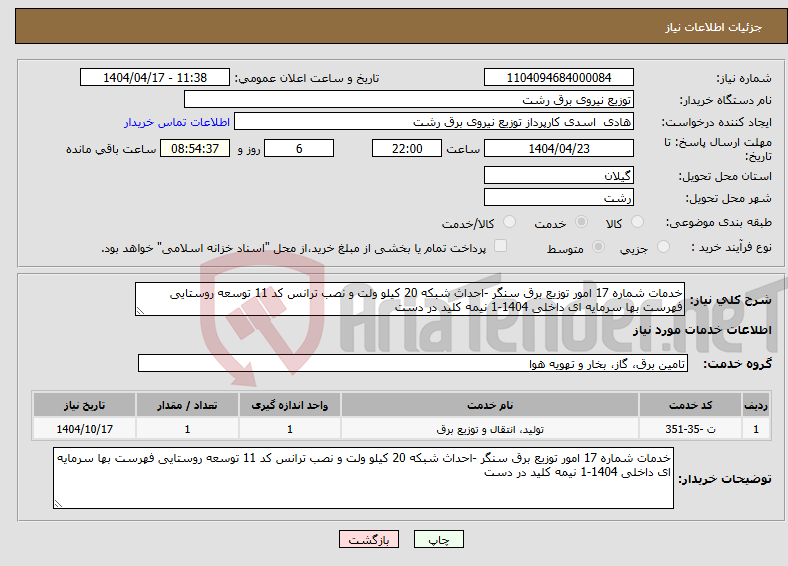Click the کد خدمت column header
Viewport: 788px width, 566px height.
pyautogui.click(x=691, y=405)
